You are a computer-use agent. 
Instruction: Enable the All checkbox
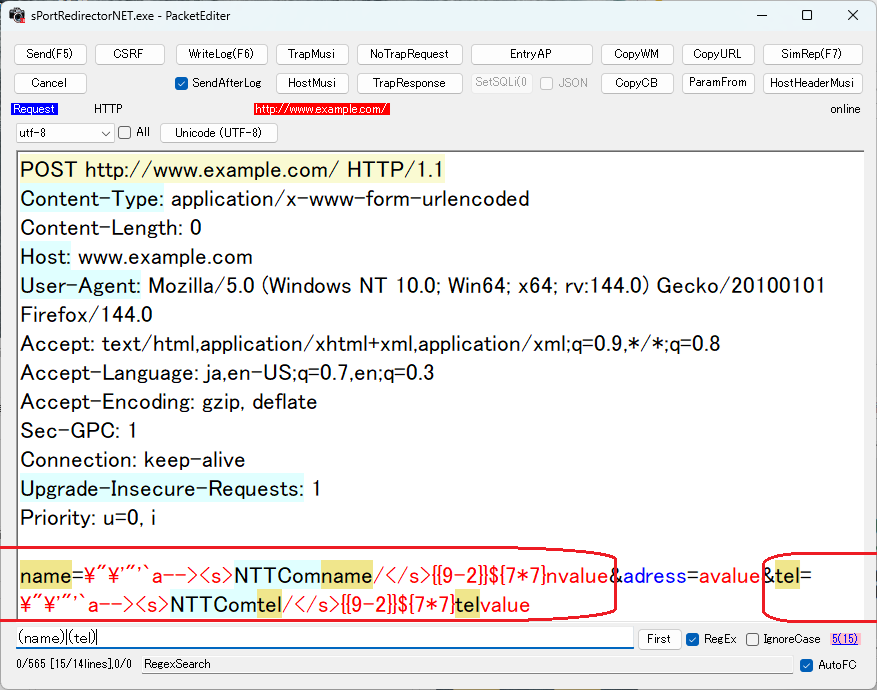pos(125,132)
